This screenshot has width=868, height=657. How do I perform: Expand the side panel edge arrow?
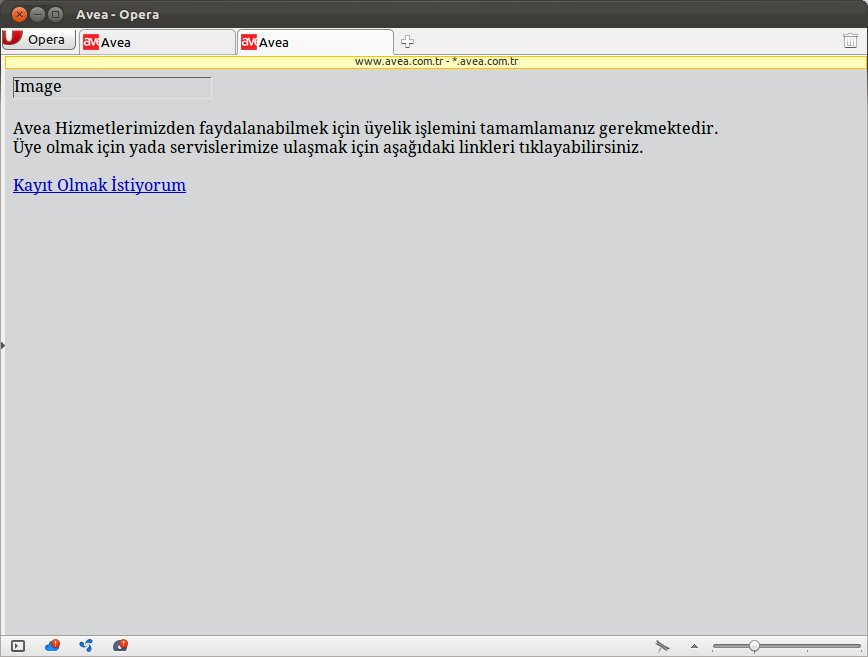[x=3, y=345]
